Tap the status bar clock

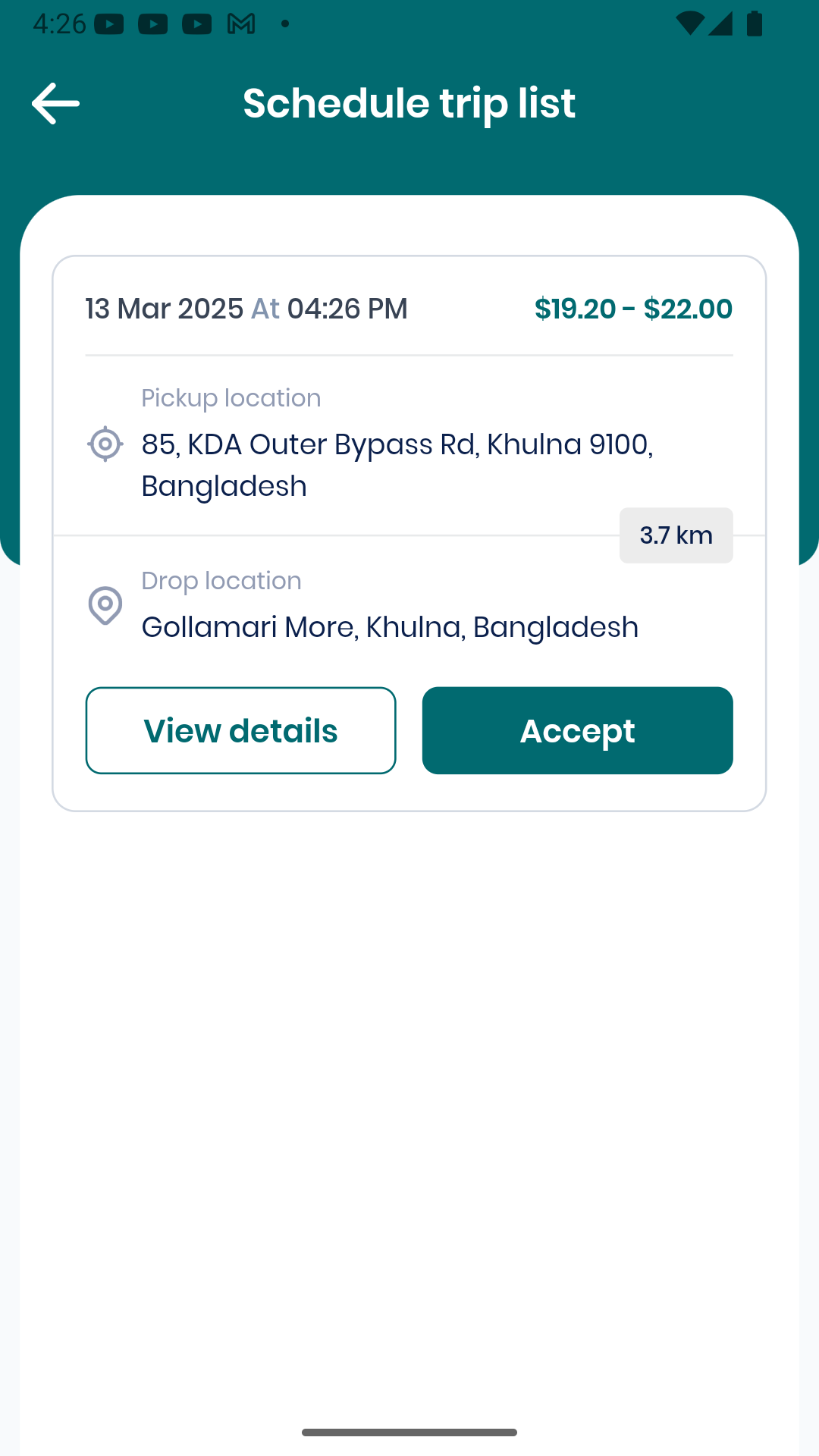(x=59, y=24)
